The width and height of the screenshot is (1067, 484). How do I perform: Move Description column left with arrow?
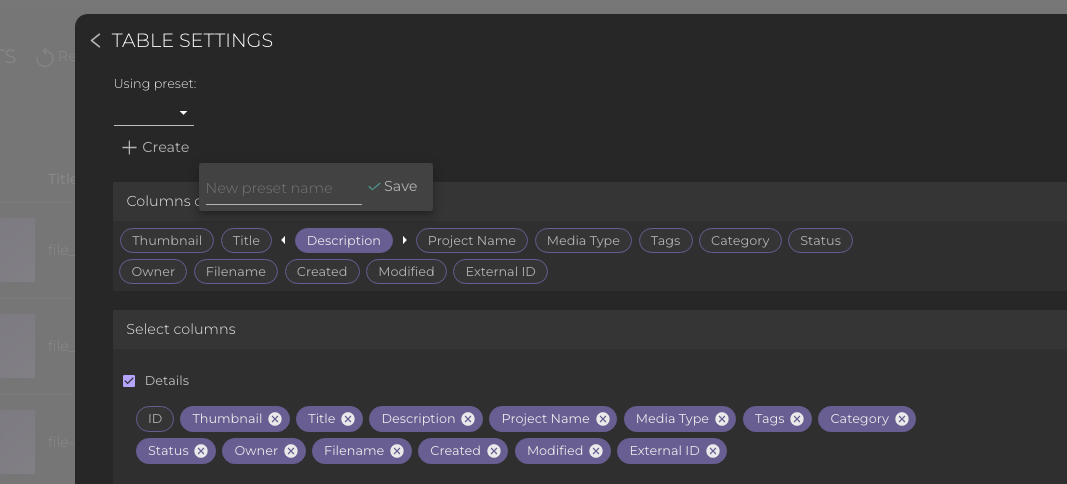click(283, 240)
